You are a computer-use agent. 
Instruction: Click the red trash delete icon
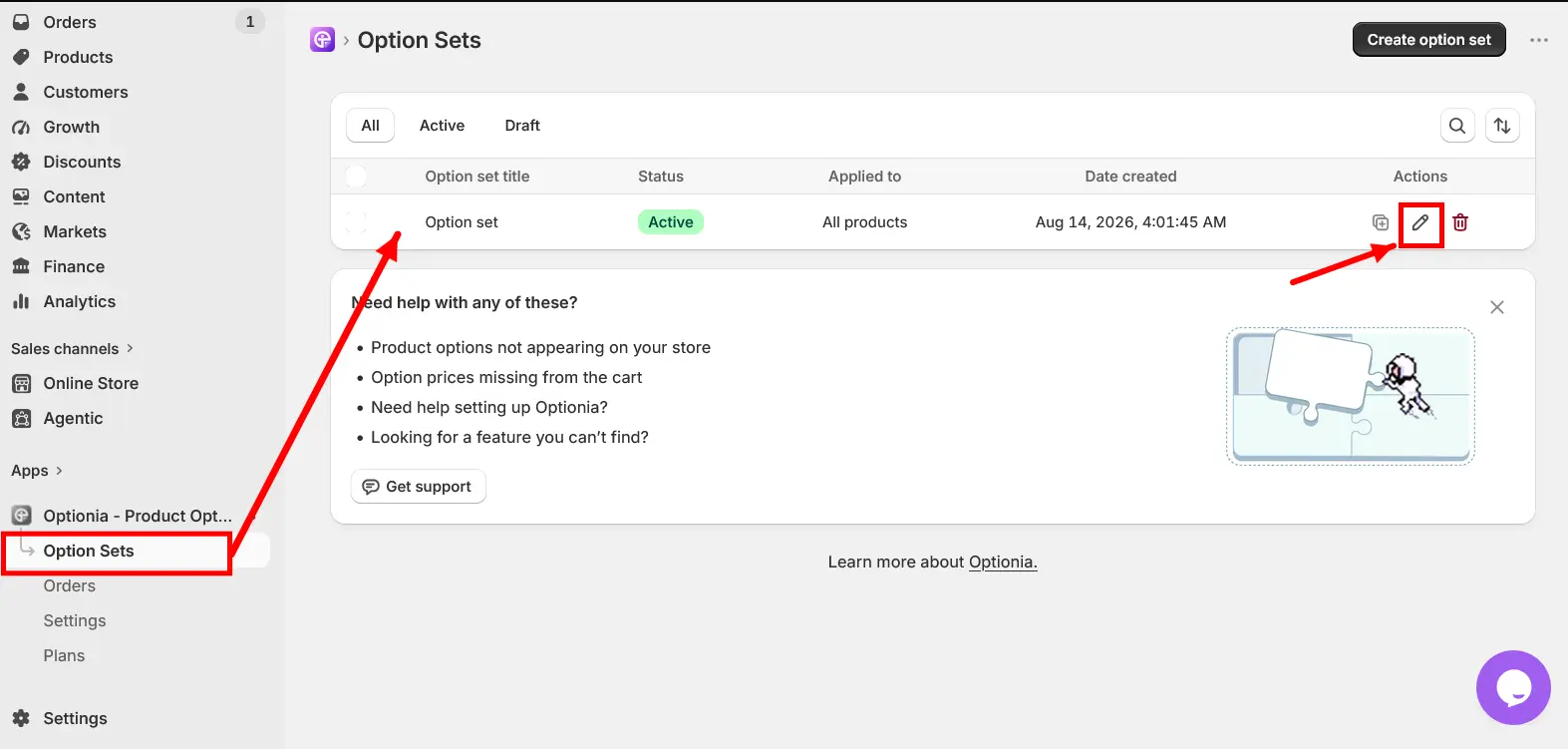click(1460, 222)
